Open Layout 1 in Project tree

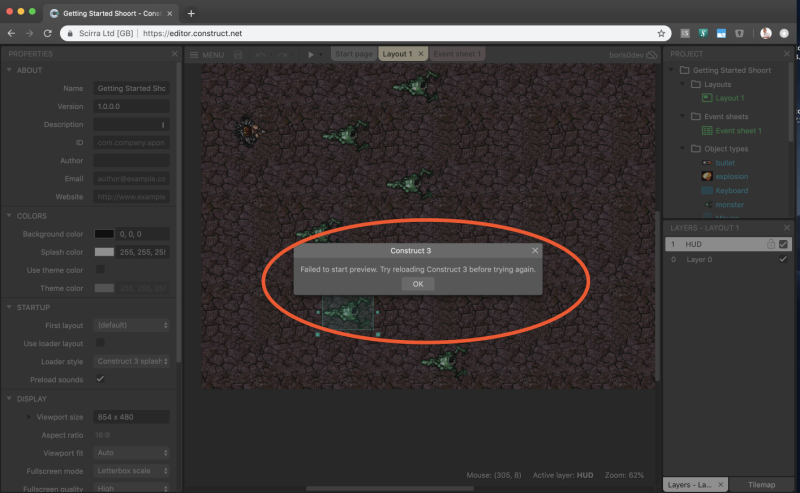[729, 98]
